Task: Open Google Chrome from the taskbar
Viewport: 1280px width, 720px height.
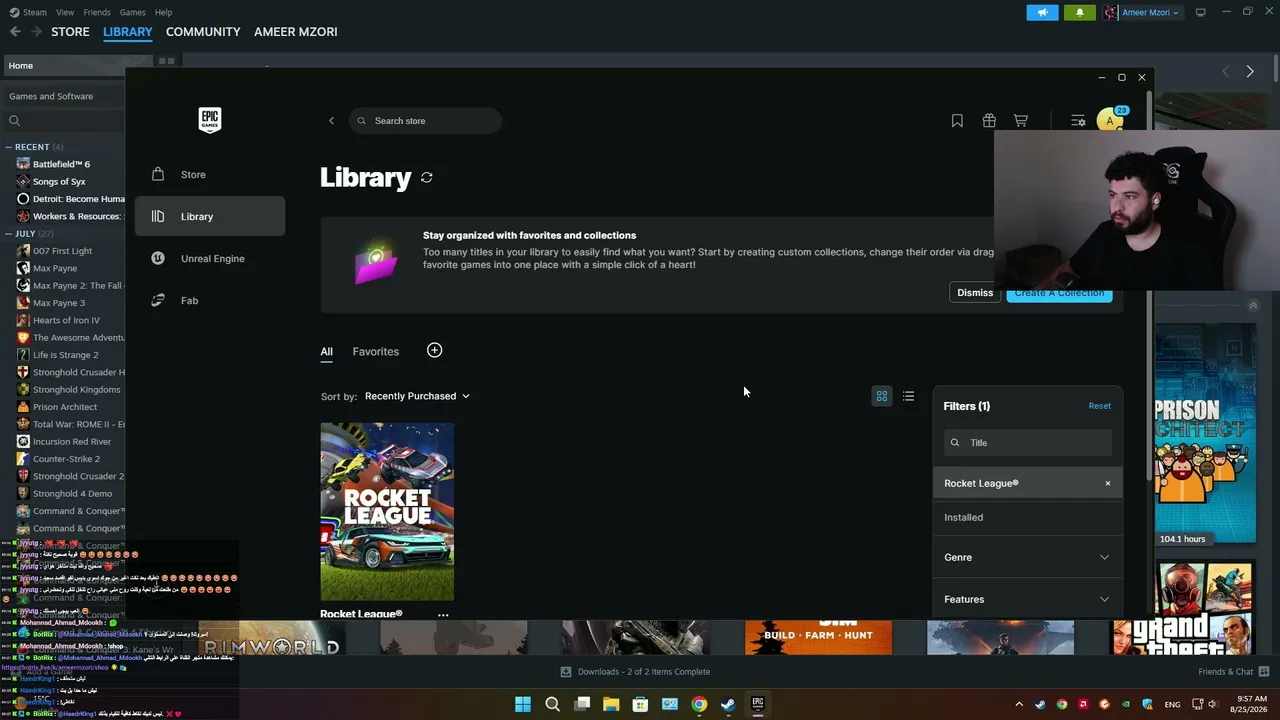Action: pyautogui.click(x=699, y=704)
